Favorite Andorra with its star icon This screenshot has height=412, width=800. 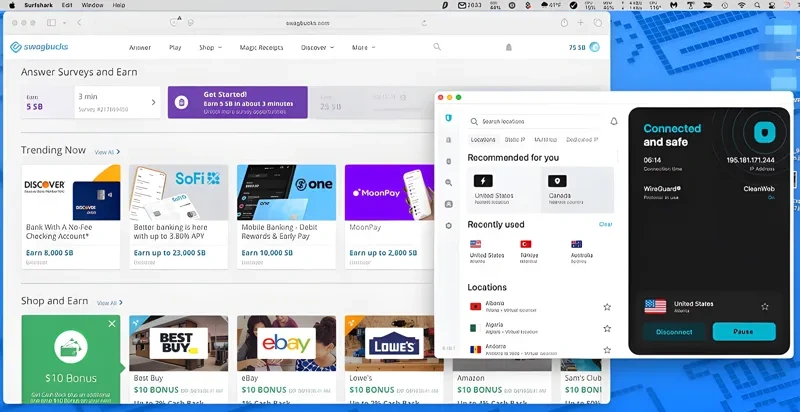pyautogui.click(x=607, y=350)
